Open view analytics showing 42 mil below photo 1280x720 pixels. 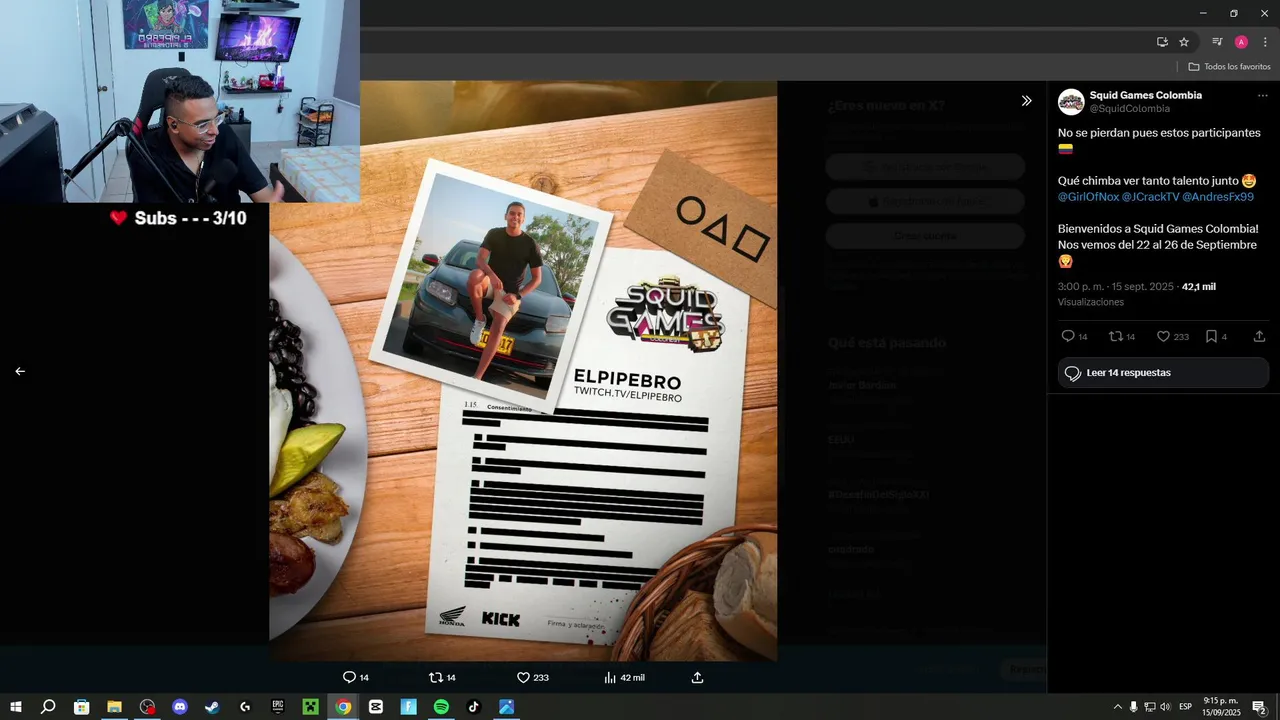[x=624, y=677]
